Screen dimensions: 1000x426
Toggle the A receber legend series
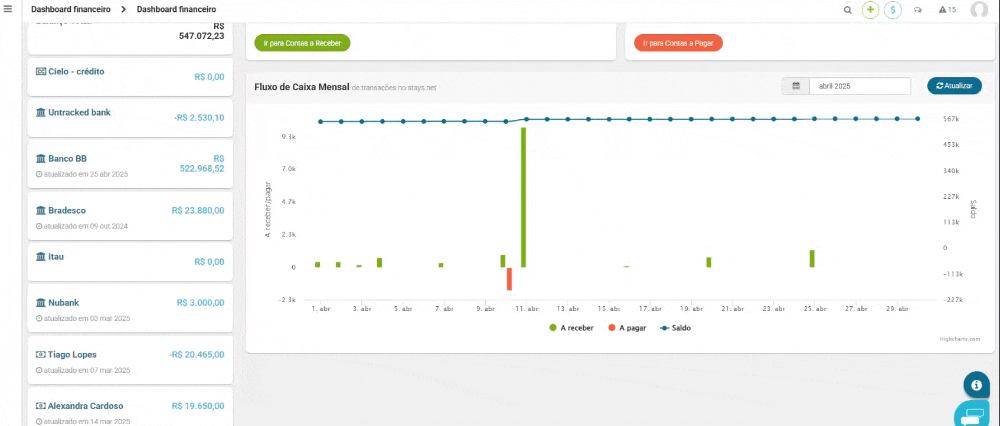tap(571, 327)
